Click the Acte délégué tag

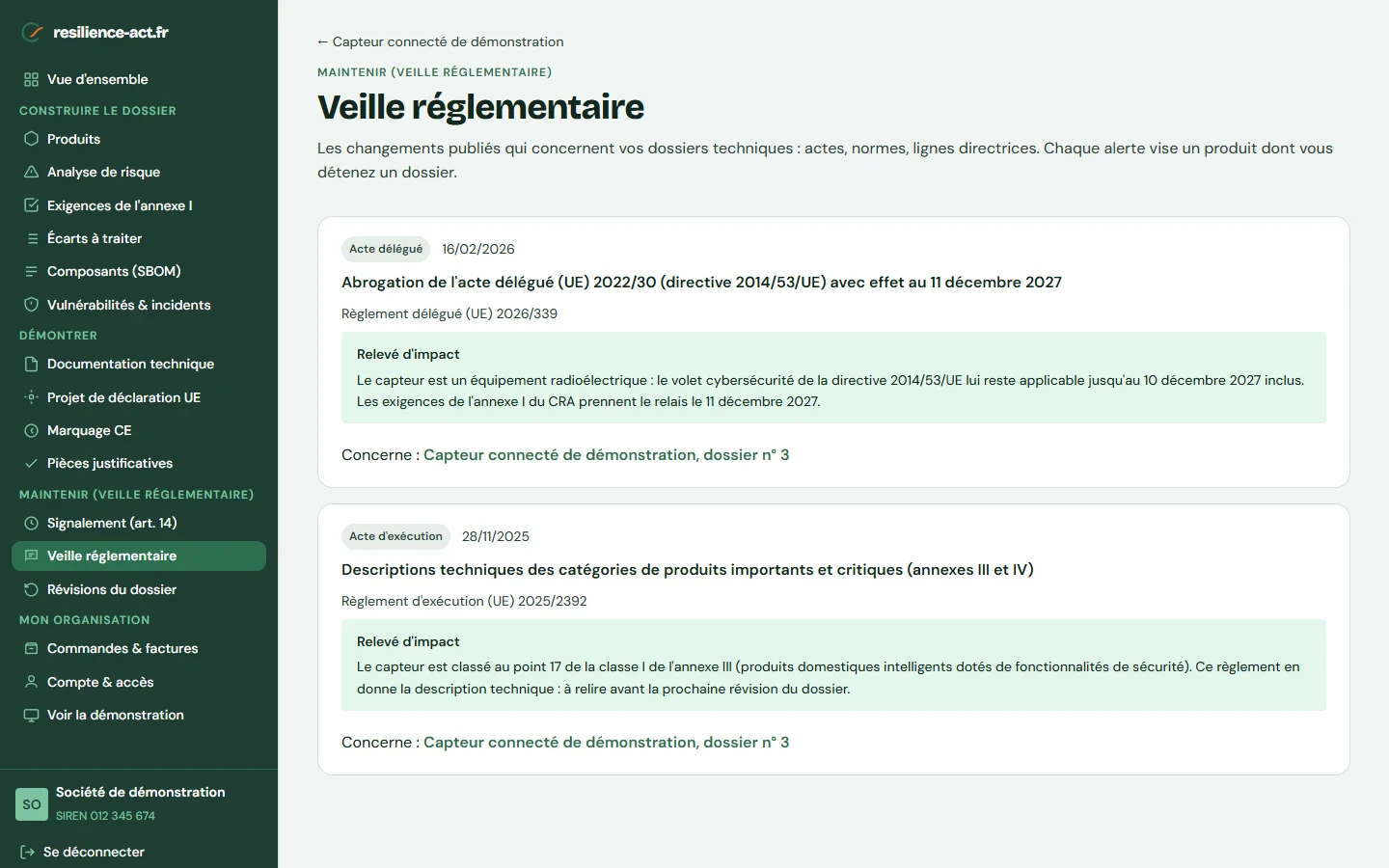tap(386, 249)
